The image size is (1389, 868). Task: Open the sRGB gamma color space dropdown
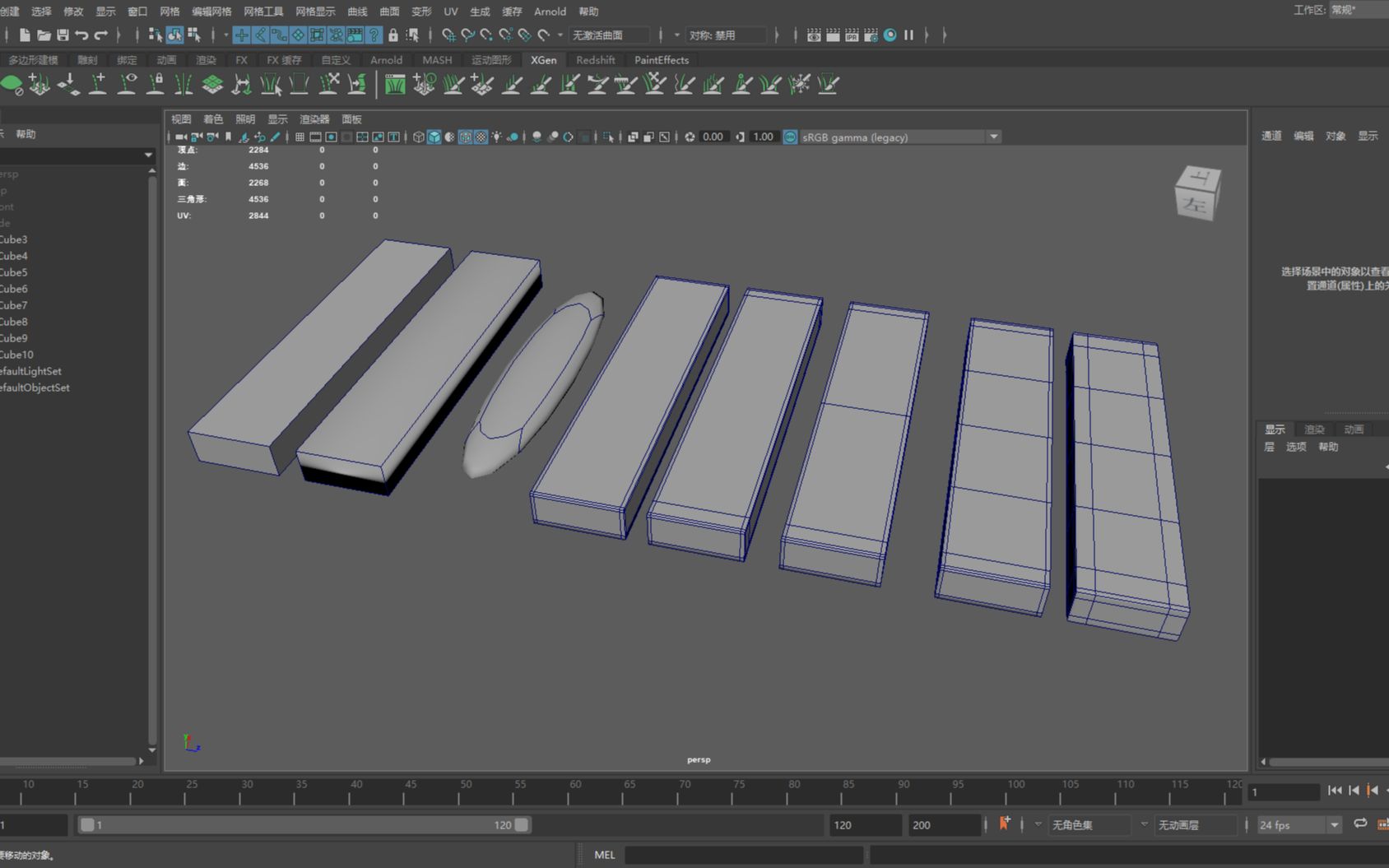994,137
